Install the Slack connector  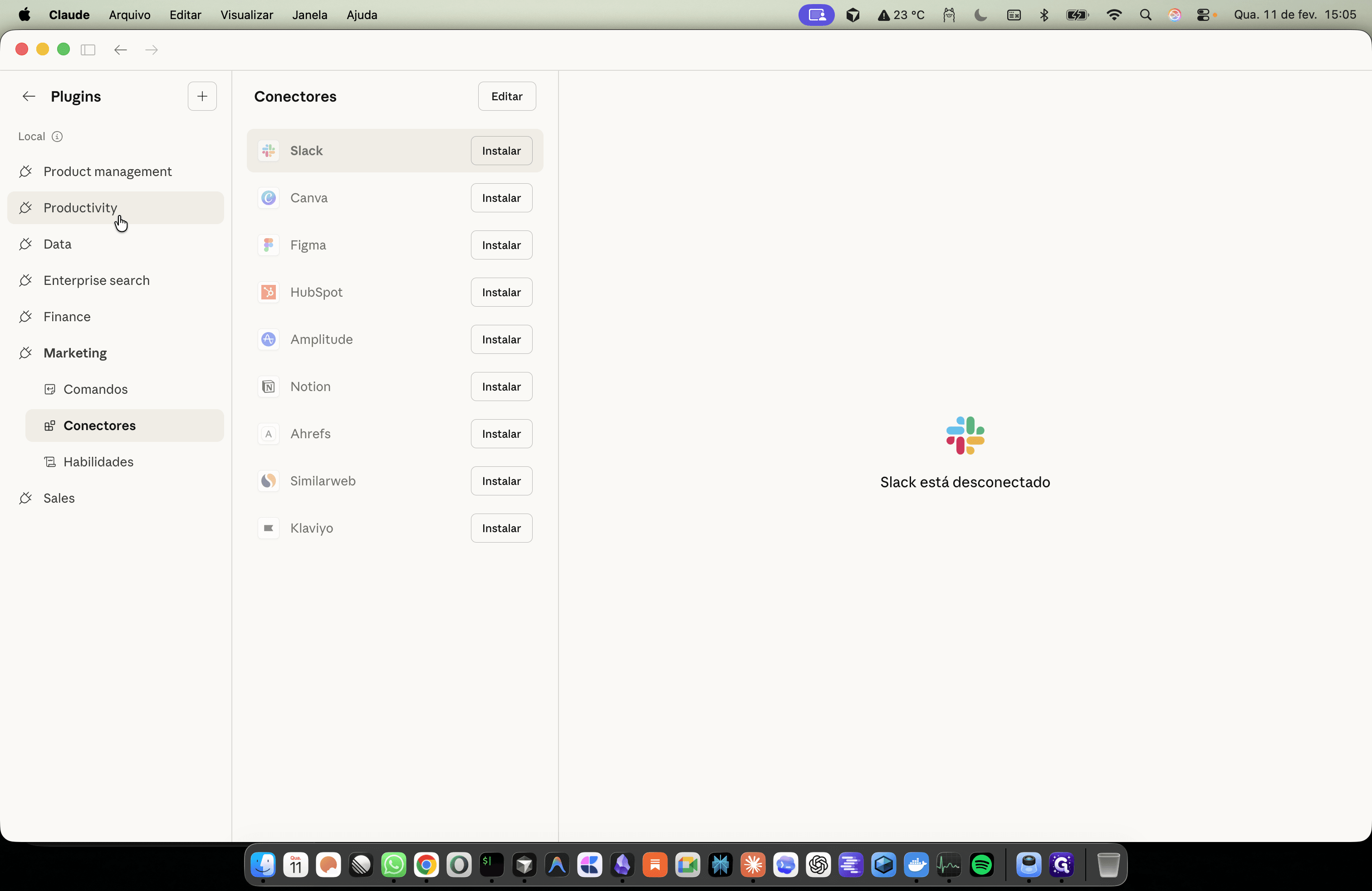pos(501,151)
